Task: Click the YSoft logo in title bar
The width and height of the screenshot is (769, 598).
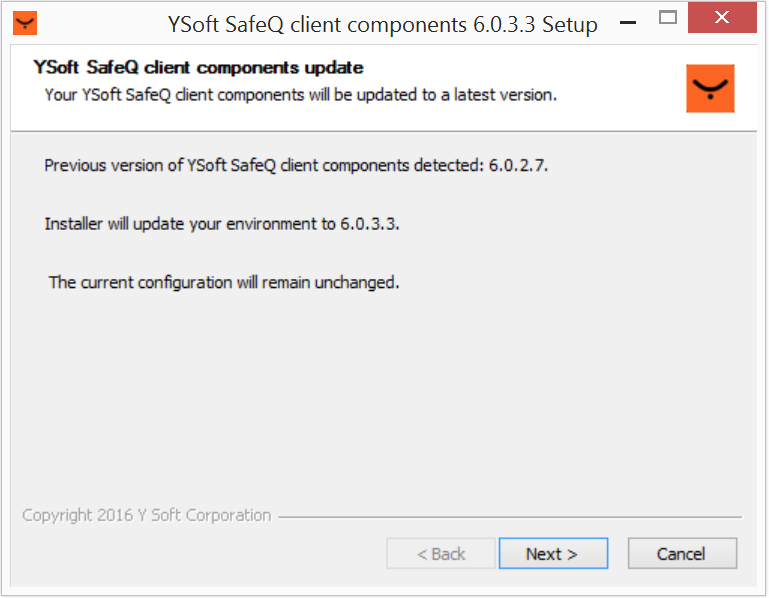Action: (x=26, y=21)
